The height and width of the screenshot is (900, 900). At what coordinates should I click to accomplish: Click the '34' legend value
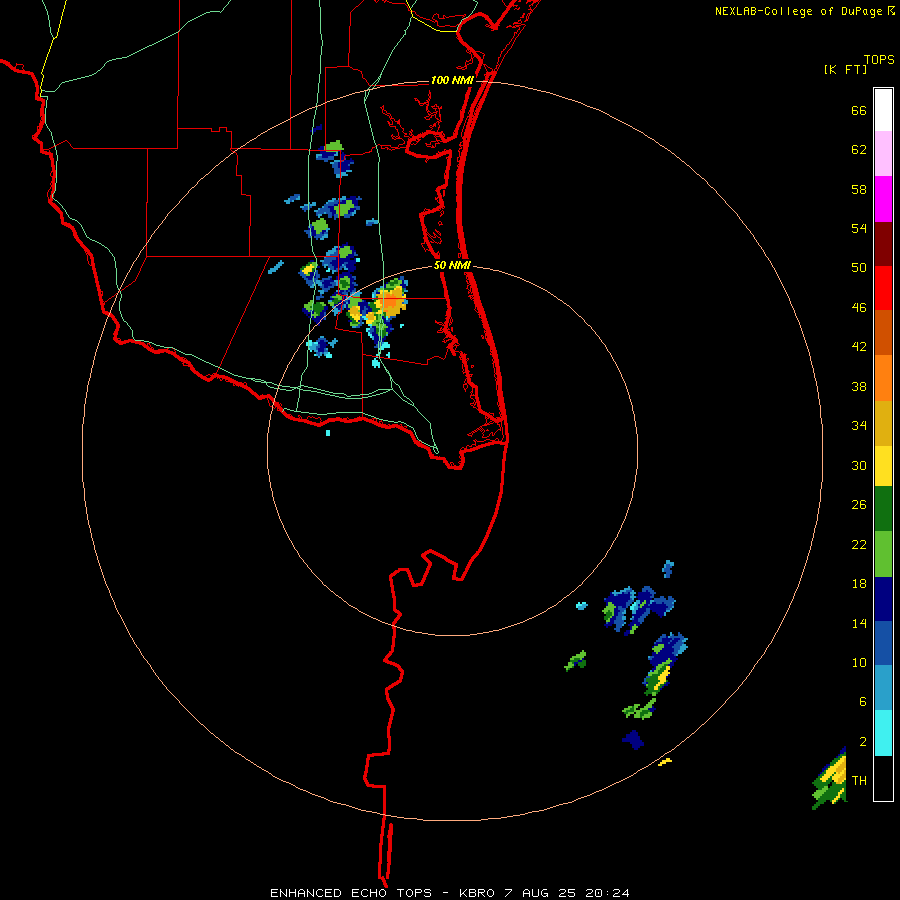tap(859, 426)
